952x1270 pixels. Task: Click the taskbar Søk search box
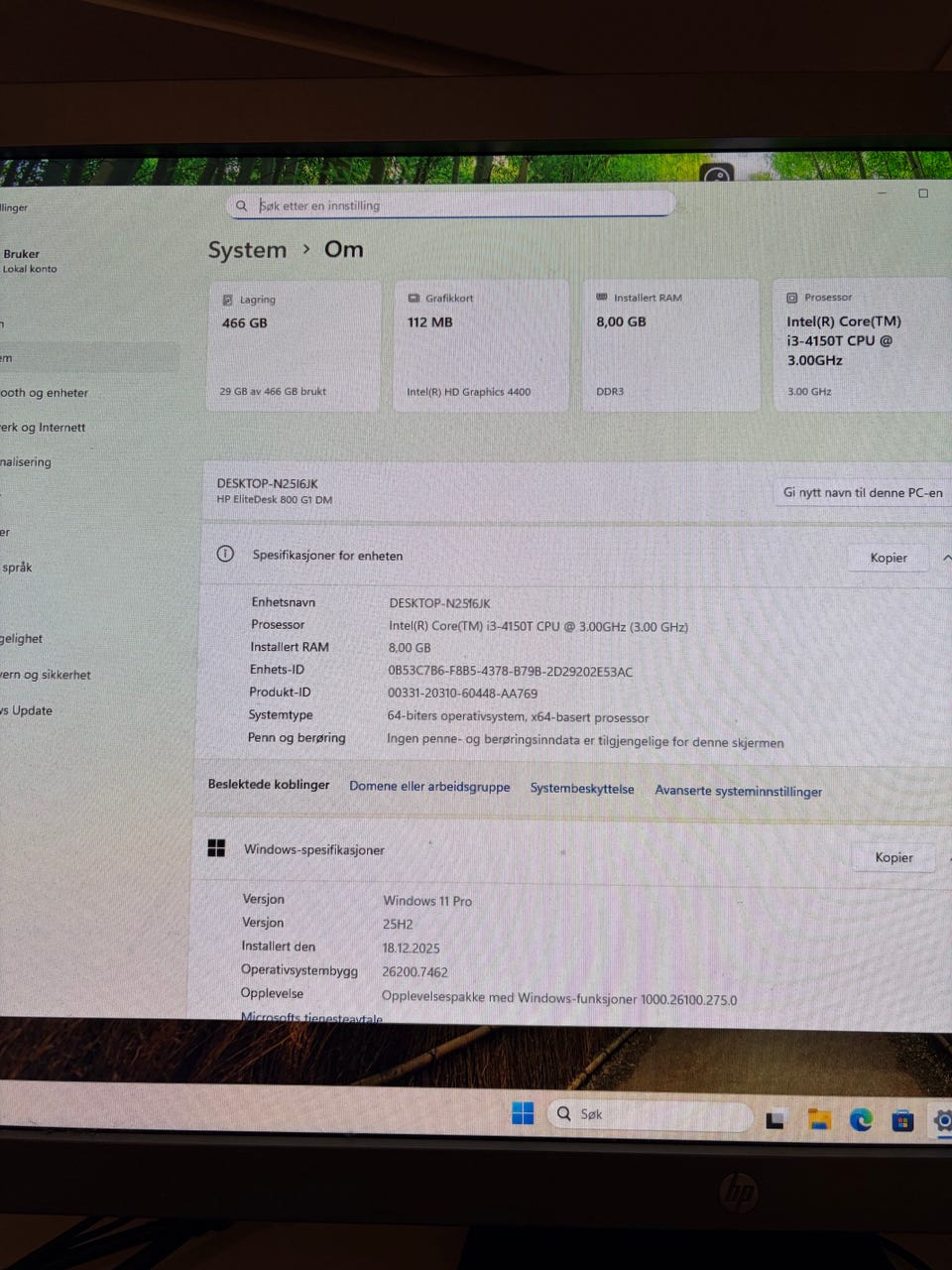click(x=651, y=1114)
